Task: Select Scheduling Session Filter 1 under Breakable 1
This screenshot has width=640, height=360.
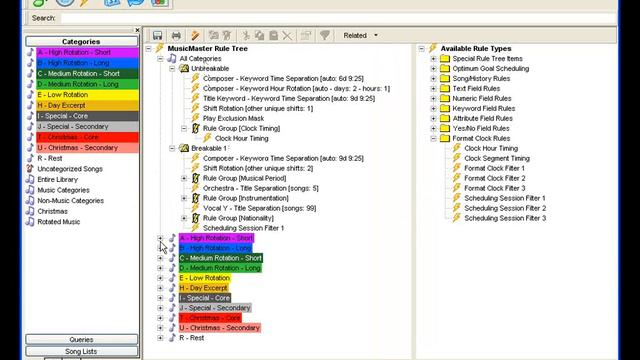Action: click(243, 228)
